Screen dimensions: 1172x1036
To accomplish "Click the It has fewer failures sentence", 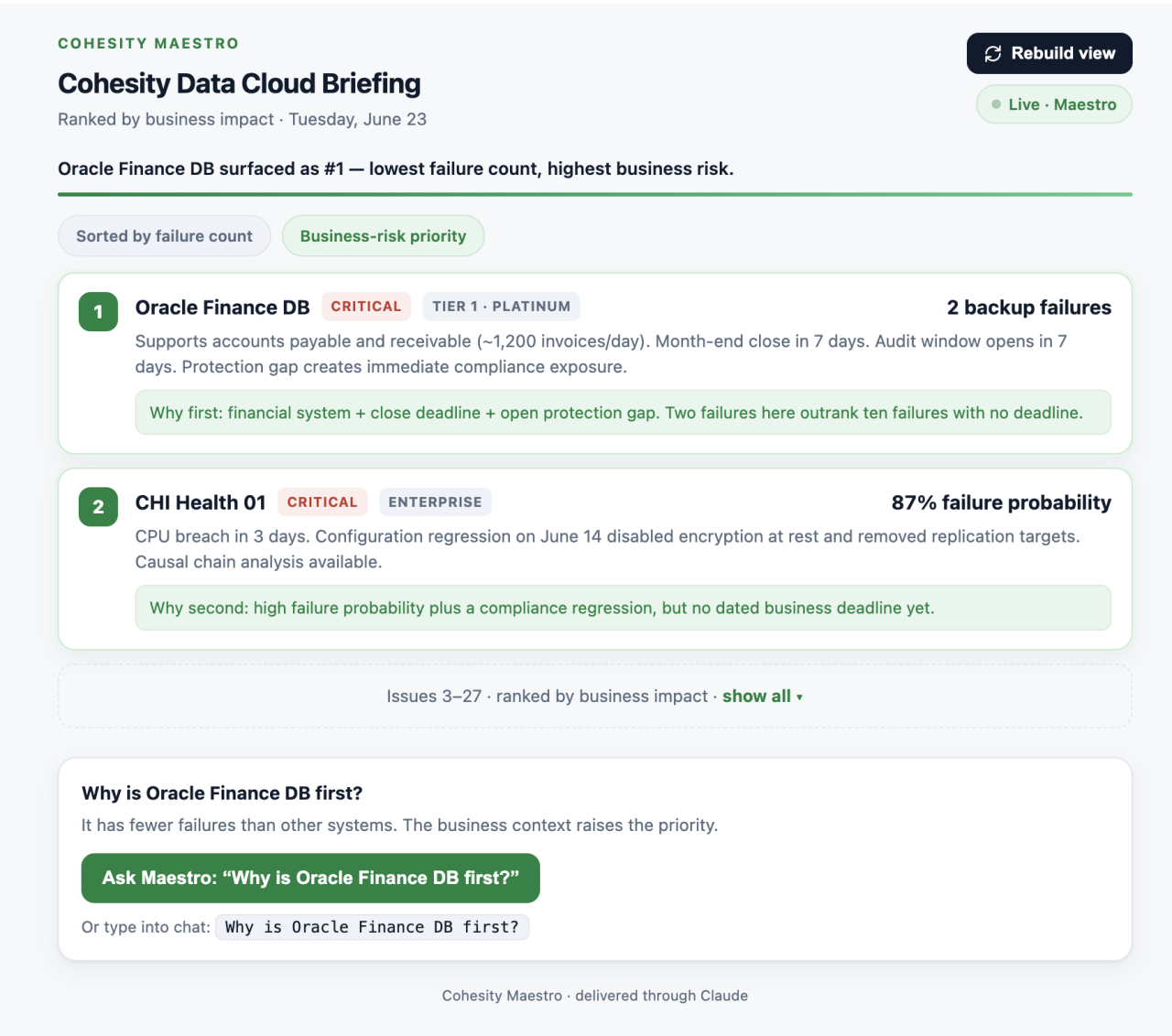I will pos(399,826).
